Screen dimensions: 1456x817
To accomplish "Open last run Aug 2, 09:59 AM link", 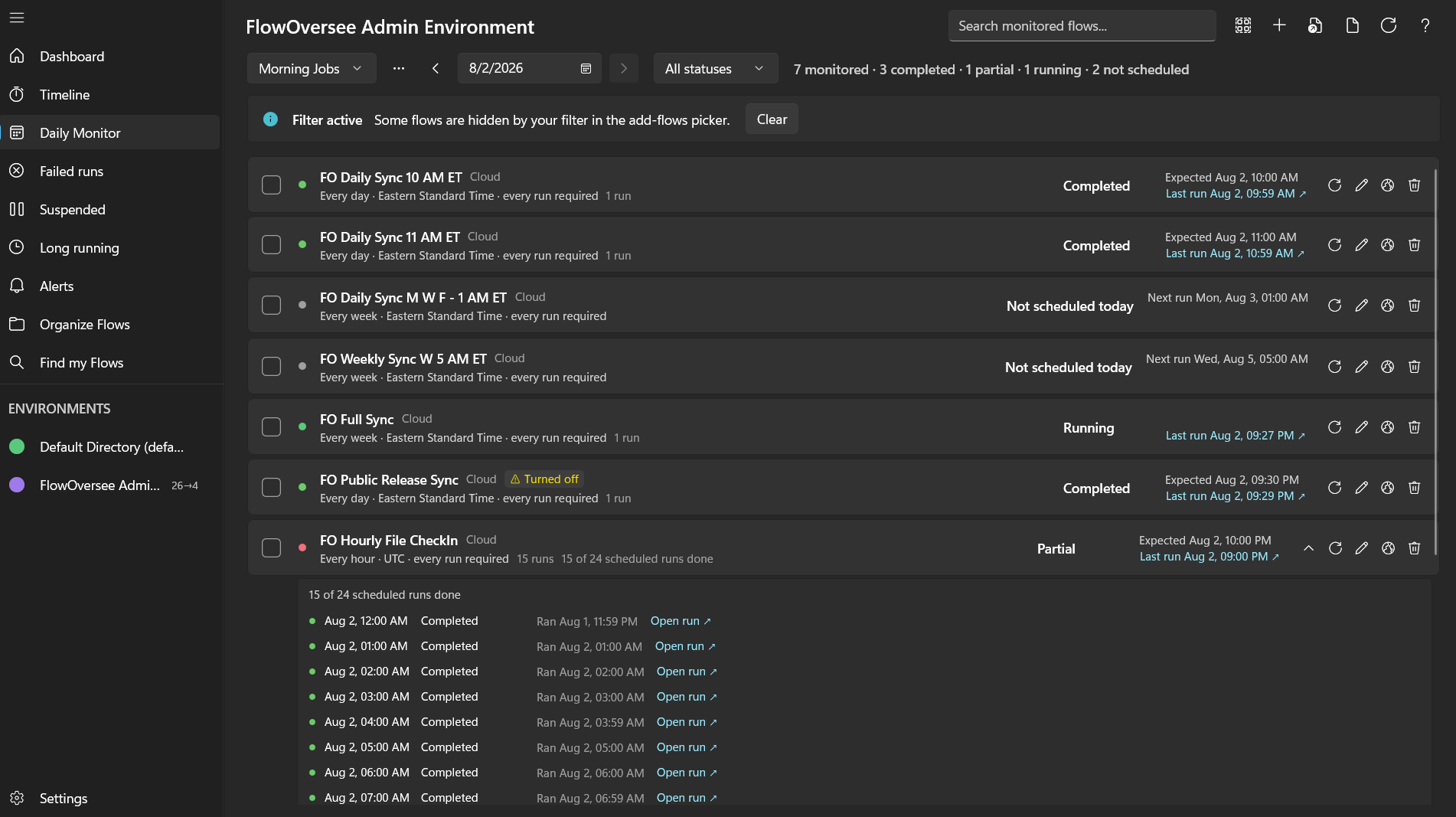I will [1236, 194].
